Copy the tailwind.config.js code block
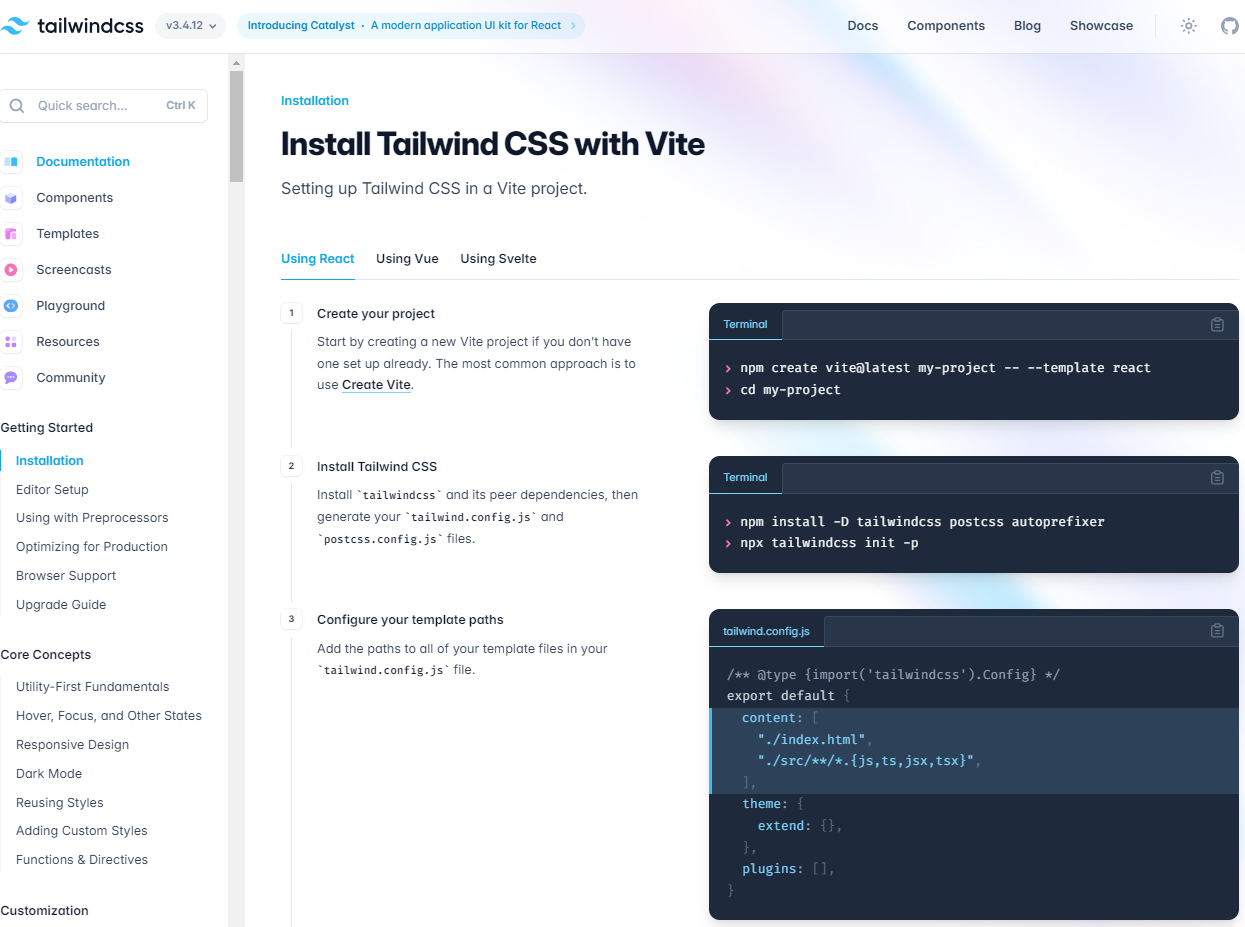The width and height of the screenshot is (1245, 927). point(1217,630)
